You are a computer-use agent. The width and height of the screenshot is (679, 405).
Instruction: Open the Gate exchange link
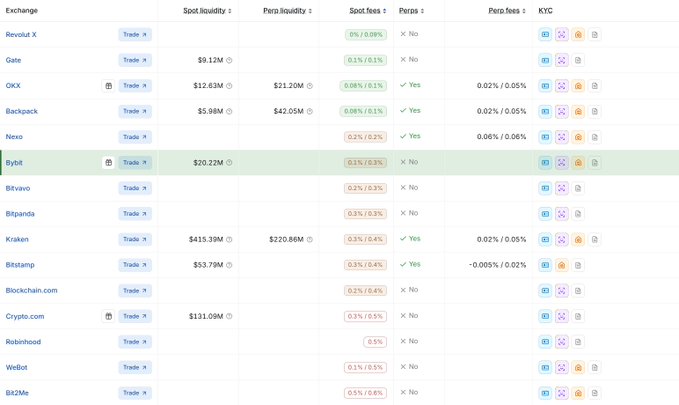tap(13, 60)
